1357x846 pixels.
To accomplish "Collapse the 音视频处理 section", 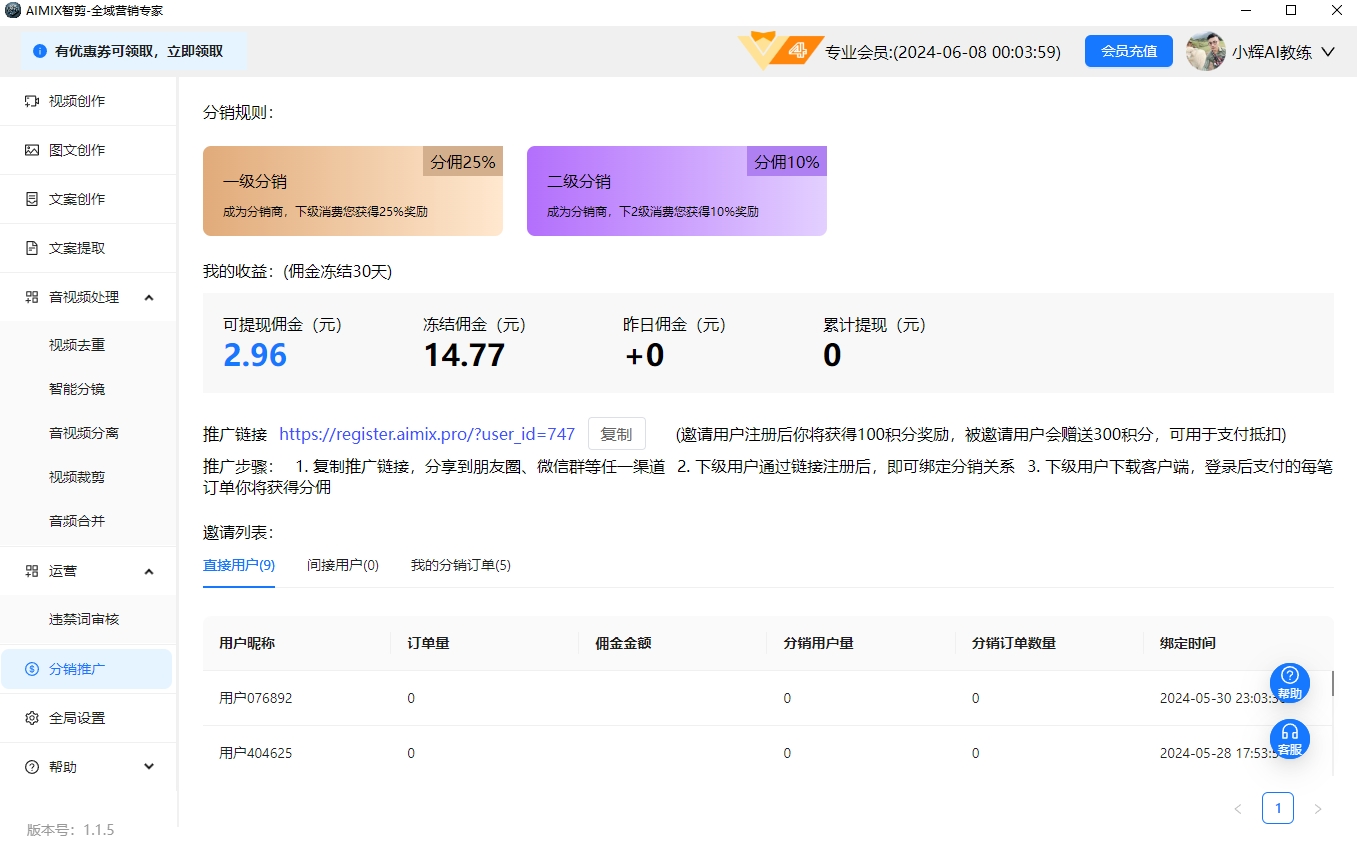I will point(149,297).
